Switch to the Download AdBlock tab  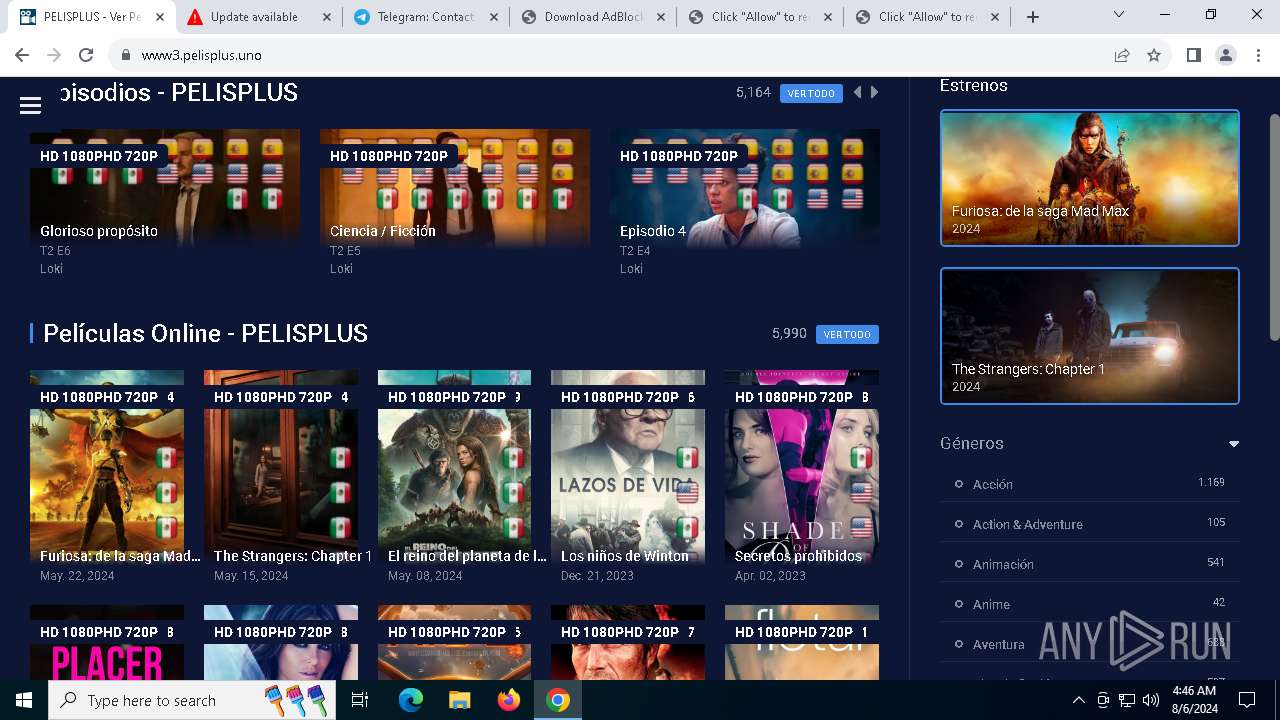[594, 17]
